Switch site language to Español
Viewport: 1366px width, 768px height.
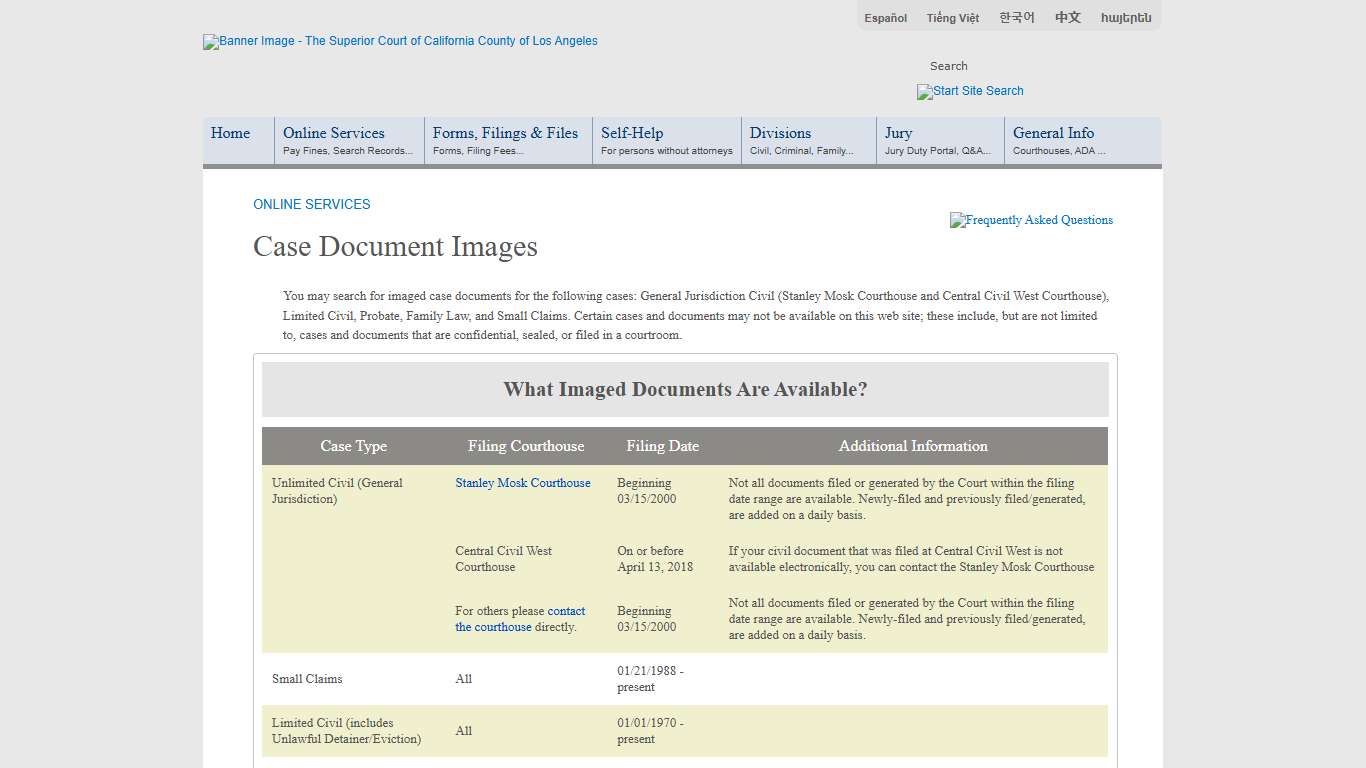[x=885, y=18]
